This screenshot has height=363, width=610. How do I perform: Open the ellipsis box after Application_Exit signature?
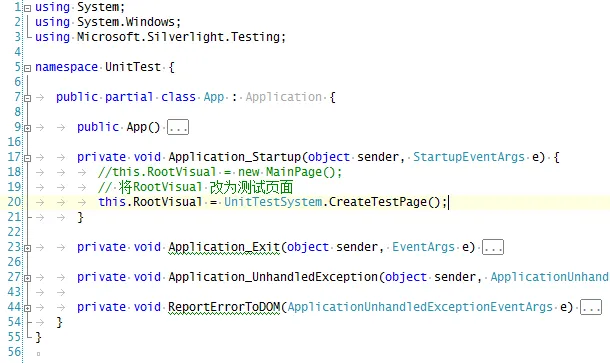coord(493,247)
